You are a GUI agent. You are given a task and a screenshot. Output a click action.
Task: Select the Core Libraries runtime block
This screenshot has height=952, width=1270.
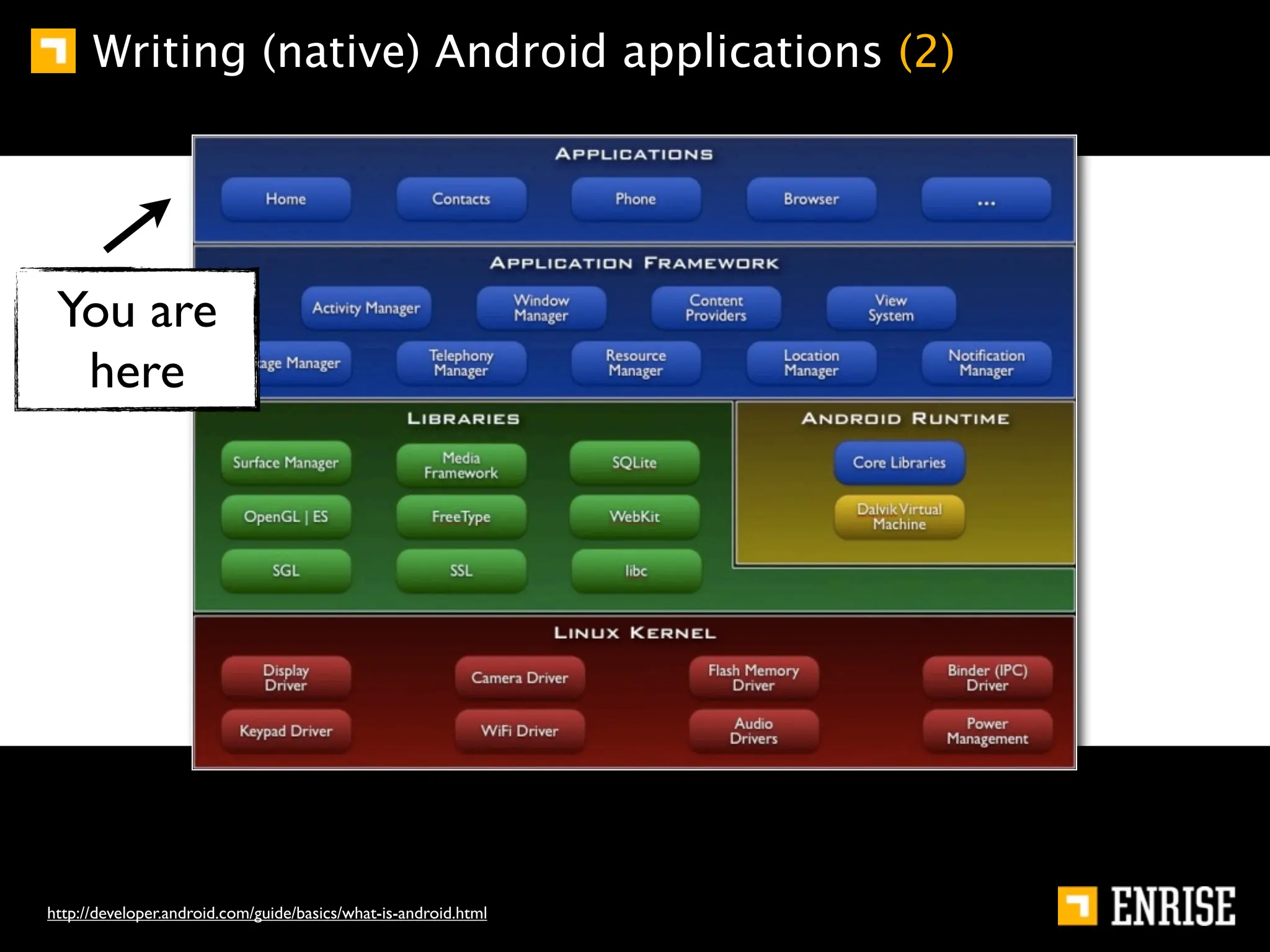pos(900,463)
